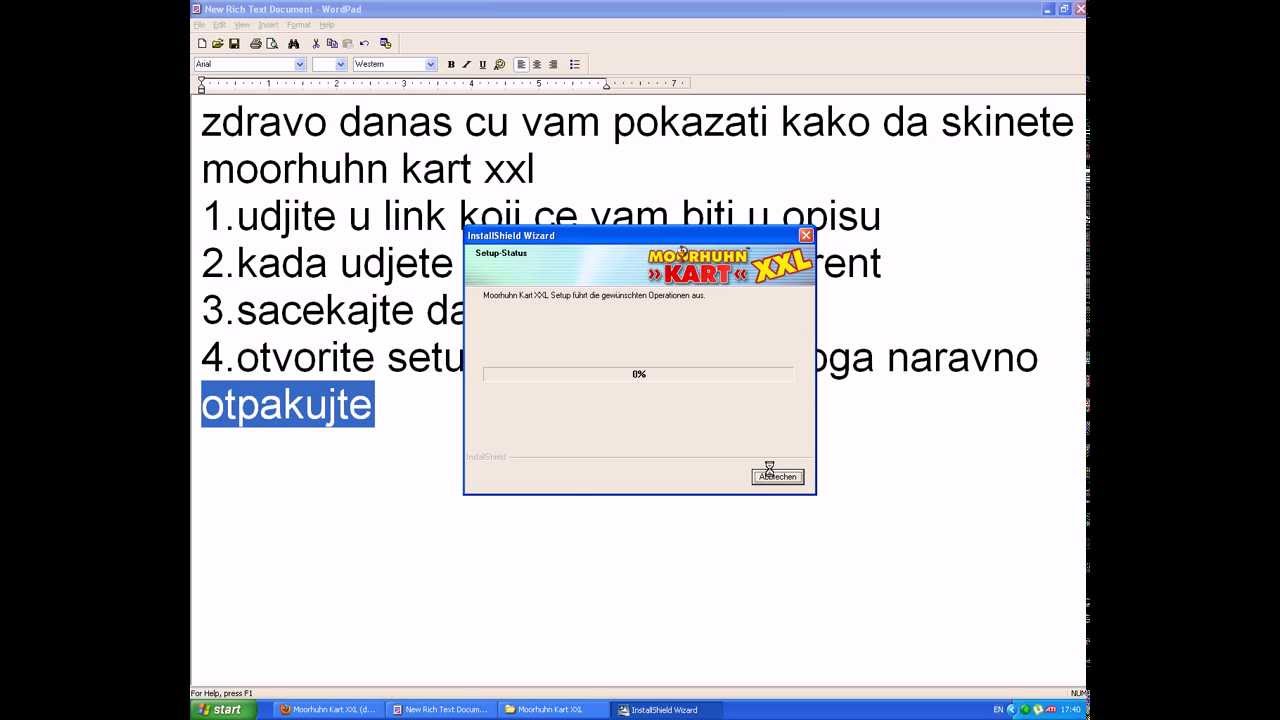Click the Start button on the taskbar
Viewport: 1280px width, 720px height.
(x=224, y=710)
